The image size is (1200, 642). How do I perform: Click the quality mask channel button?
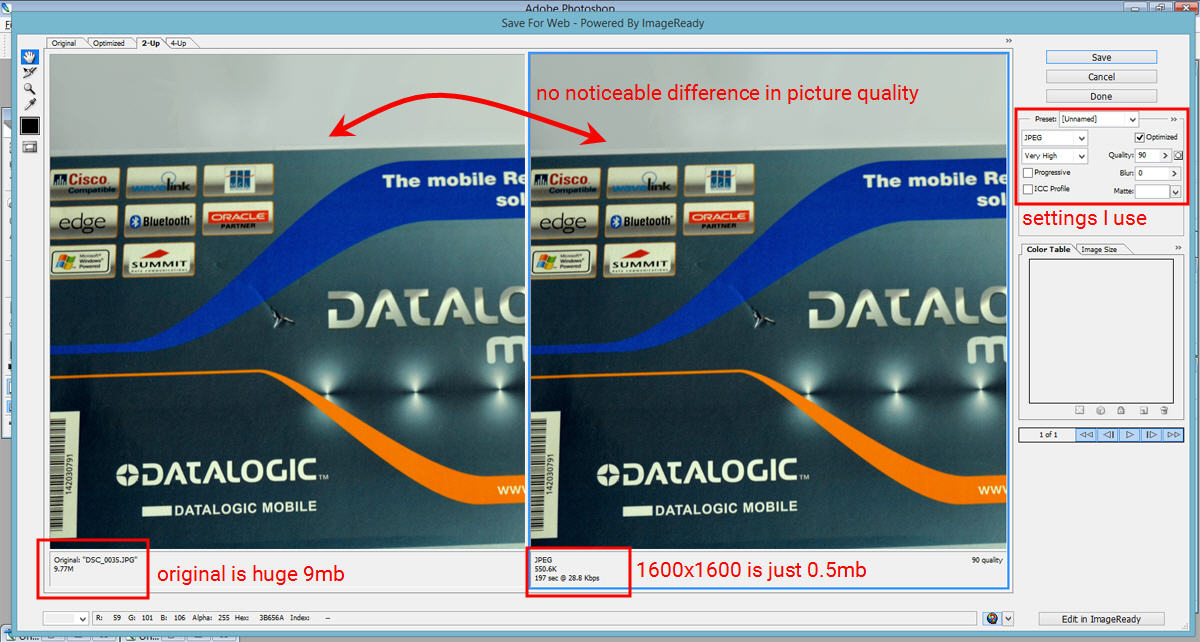[1179, 156]
